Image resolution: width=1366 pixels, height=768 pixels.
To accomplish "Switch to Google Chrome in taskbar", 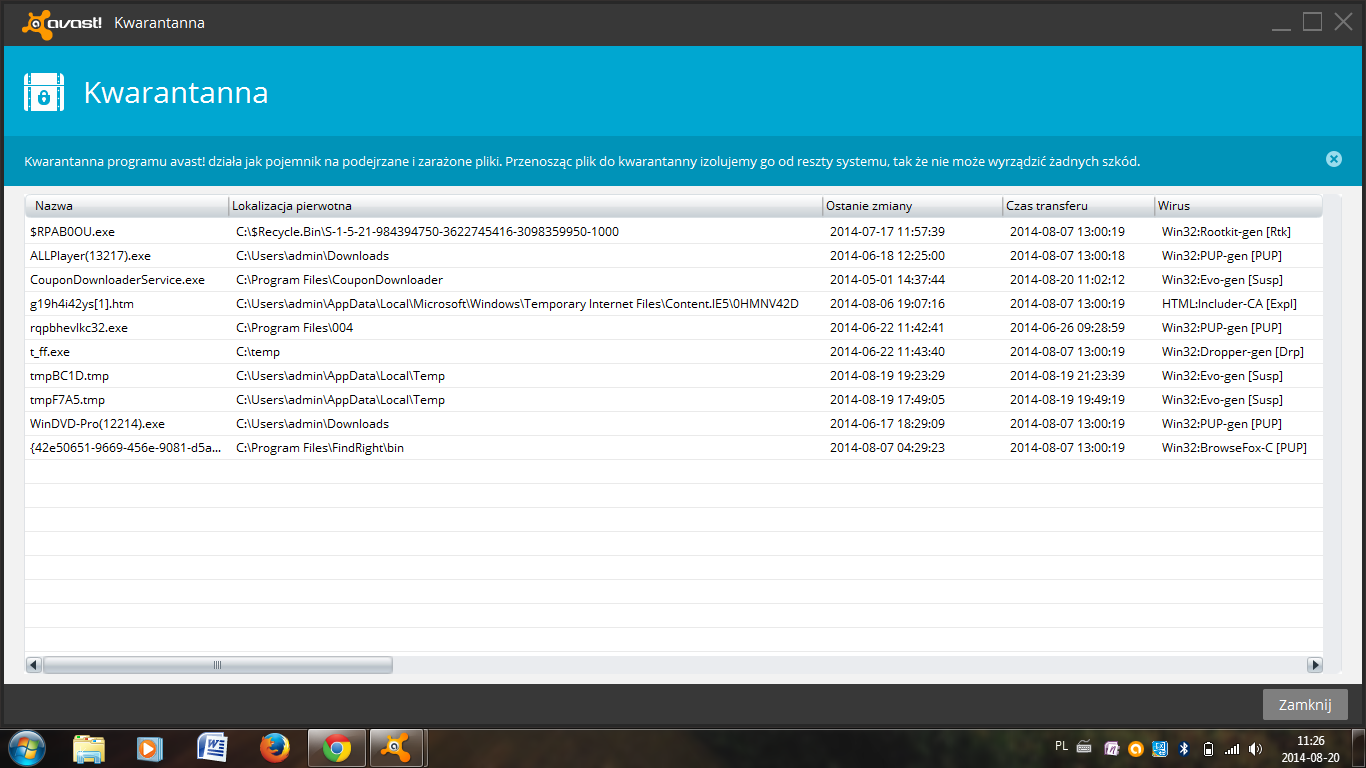I will (x=337, y=748).
